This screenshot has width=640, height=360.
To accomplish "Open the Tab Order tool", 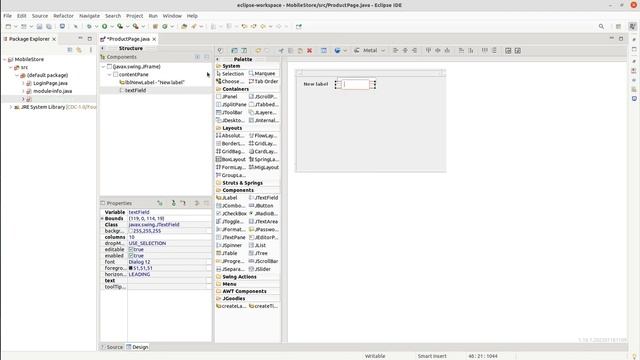I will (x=264, y=82).
